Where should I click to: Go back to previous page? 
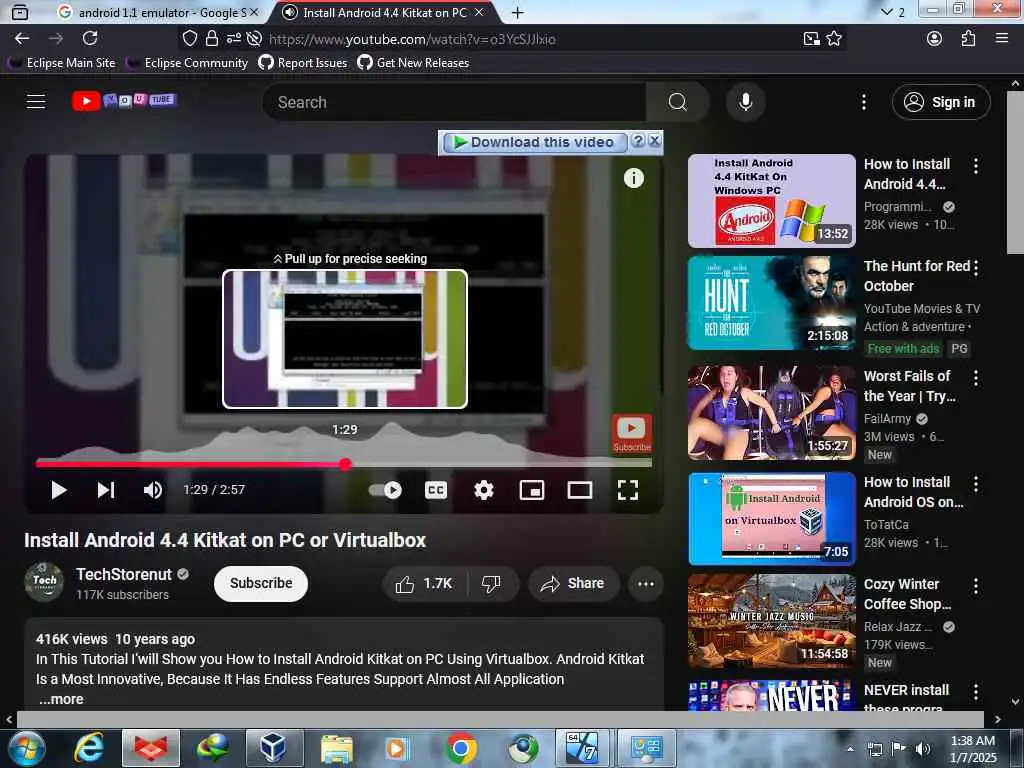[x=22, y=39]
